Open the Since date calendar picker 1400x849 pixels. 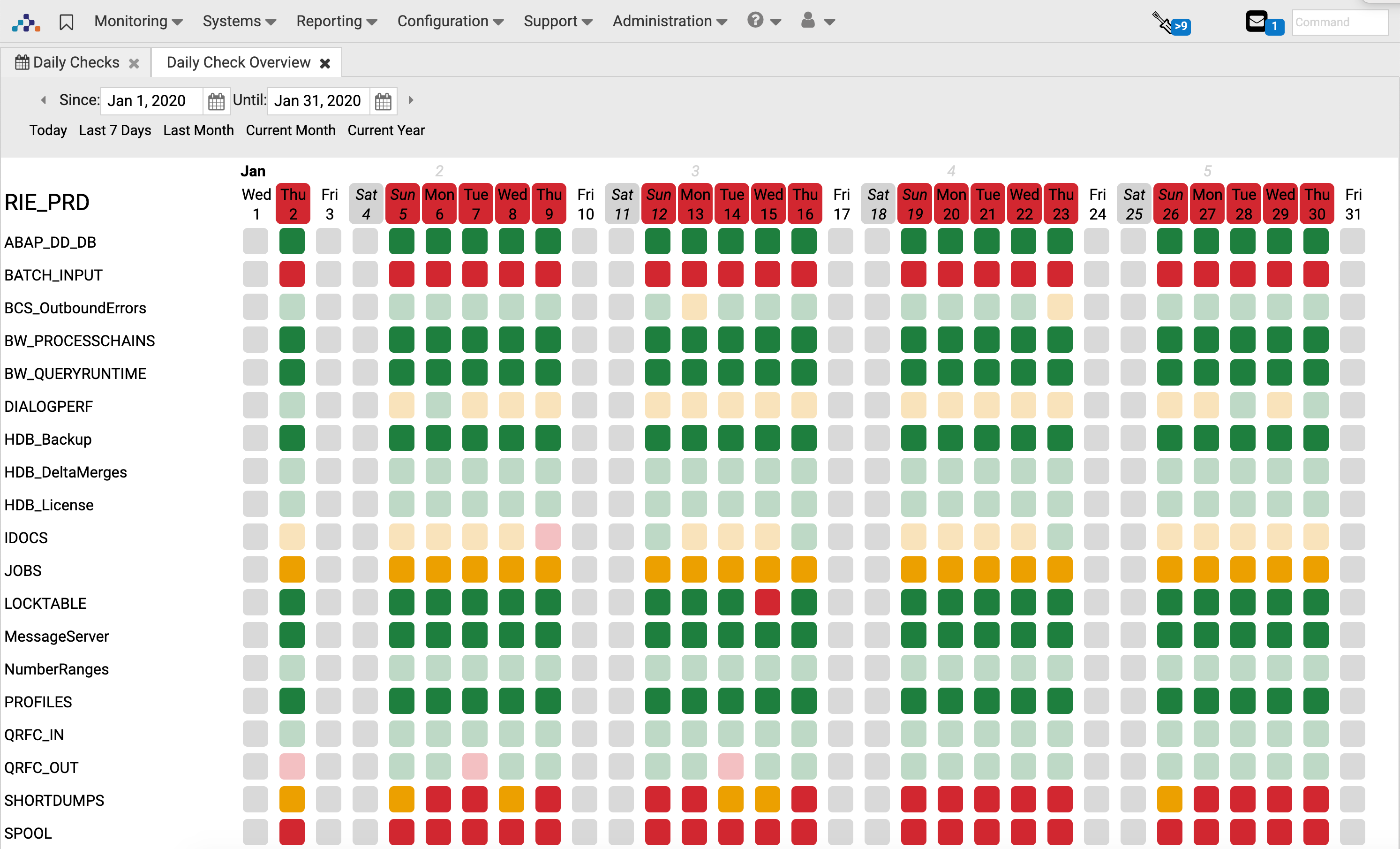(x=217, y=100)
